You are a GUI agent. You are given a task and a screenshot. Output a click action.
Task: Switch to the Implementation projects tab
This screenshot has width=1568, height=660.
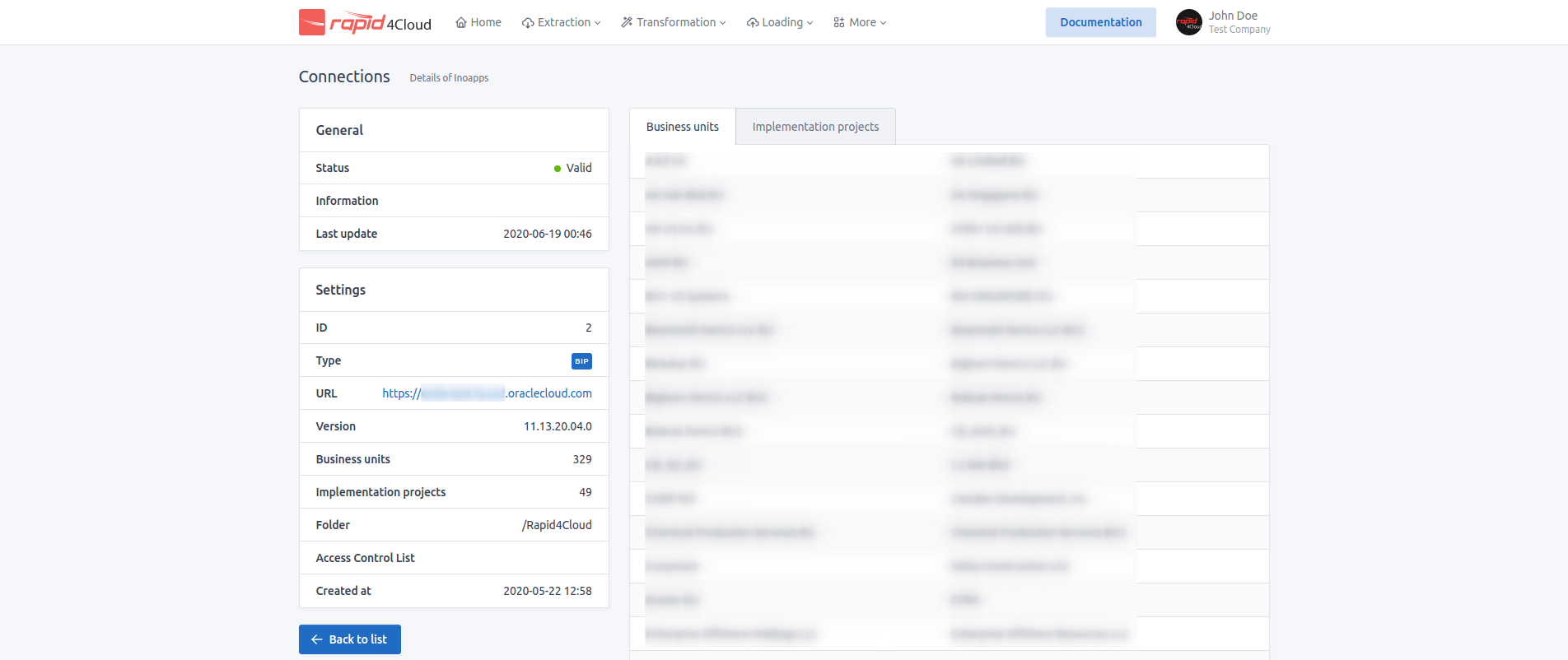[x=815, y=127]
